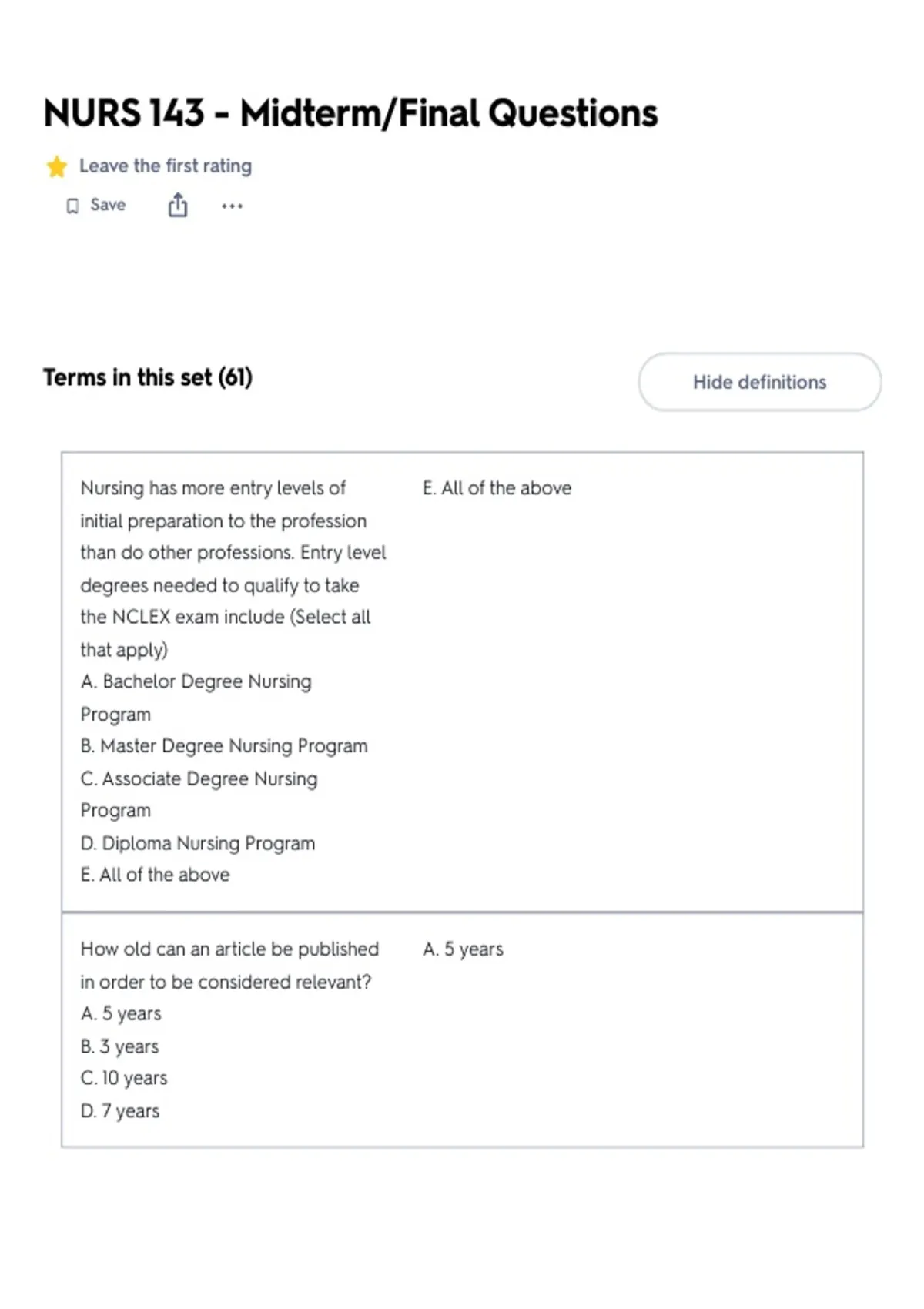
Task: Click the bookmark Save icon
Action: [72, 206]
